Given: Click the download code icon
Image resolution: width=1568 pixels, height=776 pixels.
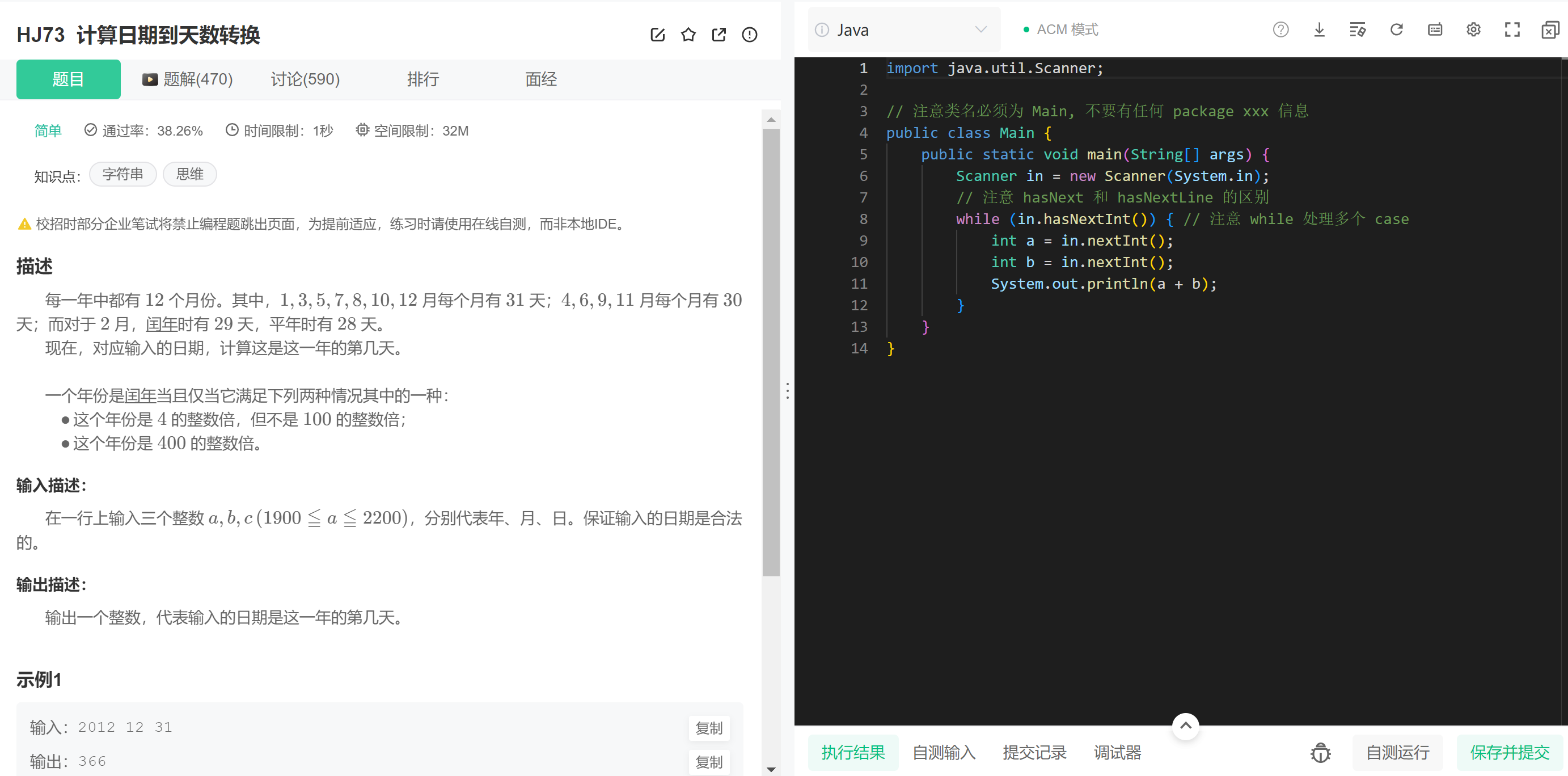Looking at the screenshot, I should (1319, 29).
